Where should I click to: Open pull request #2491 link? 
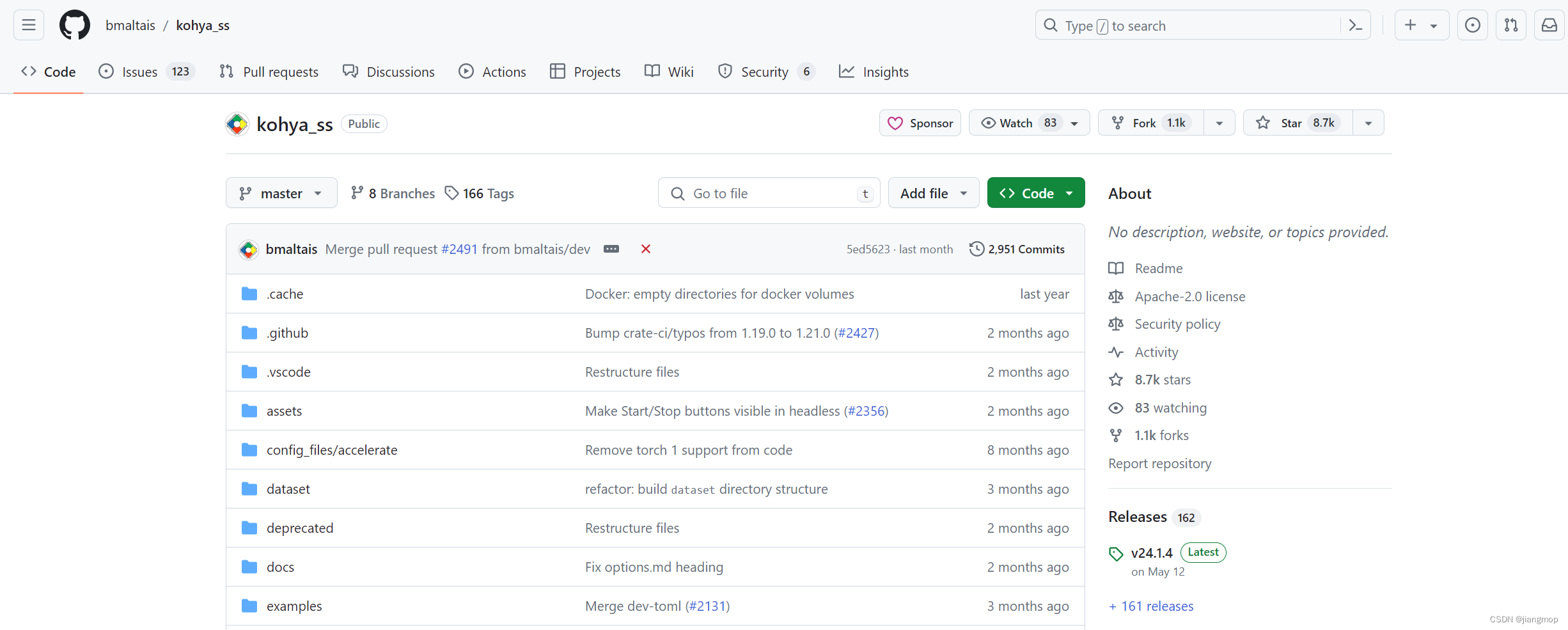(459, 249)
